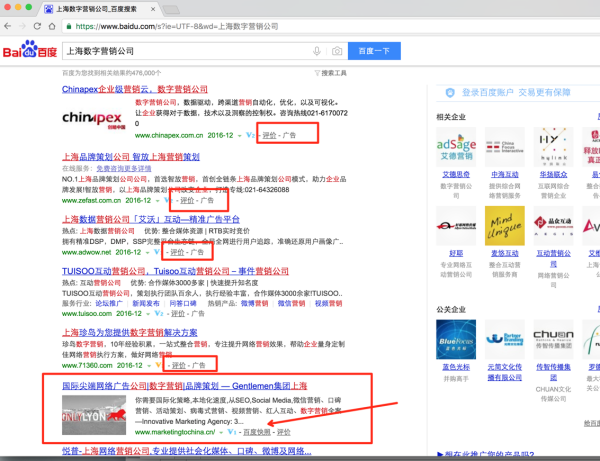Click the browser forward arrow
600x461 pixels.
tap(22, 26)
